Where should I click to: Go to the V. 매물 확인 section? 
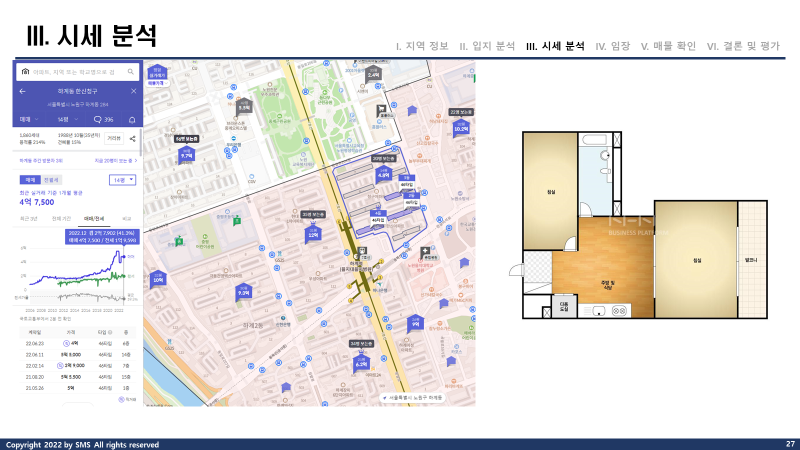tap(668, 46)
